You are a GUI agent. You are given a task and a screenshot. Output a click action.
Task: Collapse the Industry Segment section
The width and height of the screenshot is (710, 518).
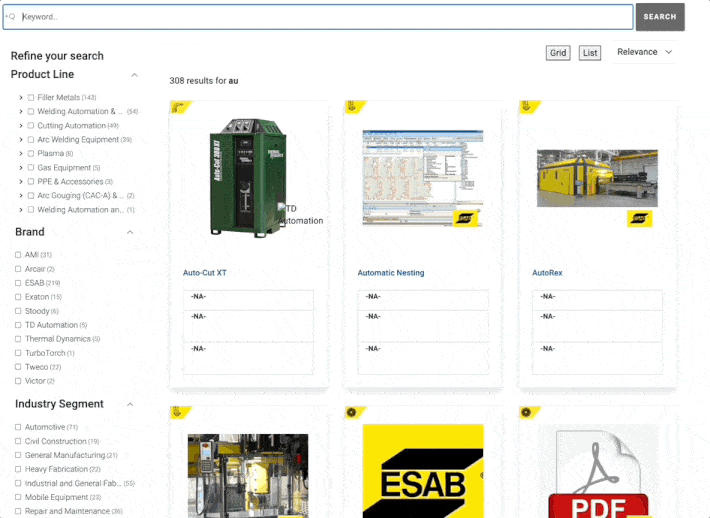[130, 404]
